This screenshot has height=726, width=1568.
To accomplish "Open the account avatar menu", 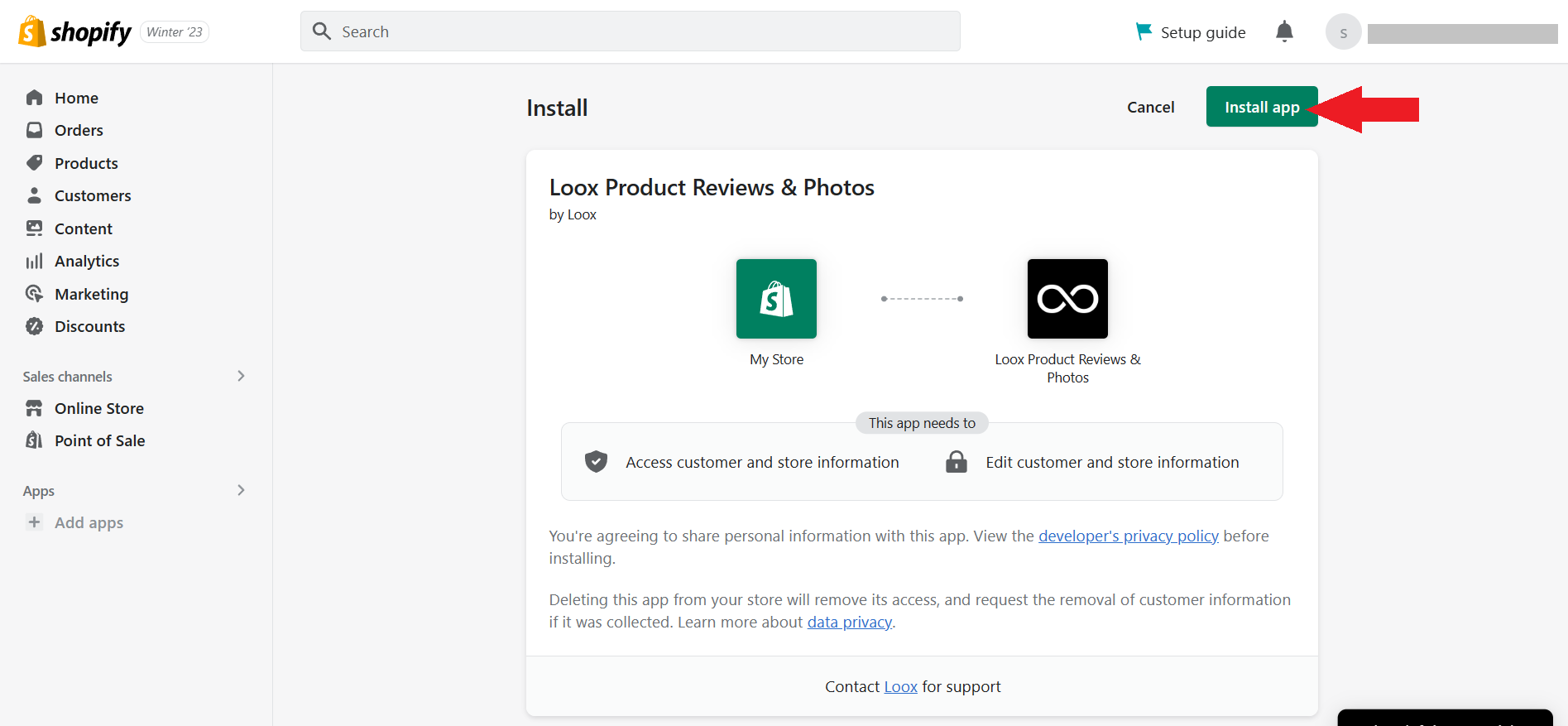I will click(1344, 32).
